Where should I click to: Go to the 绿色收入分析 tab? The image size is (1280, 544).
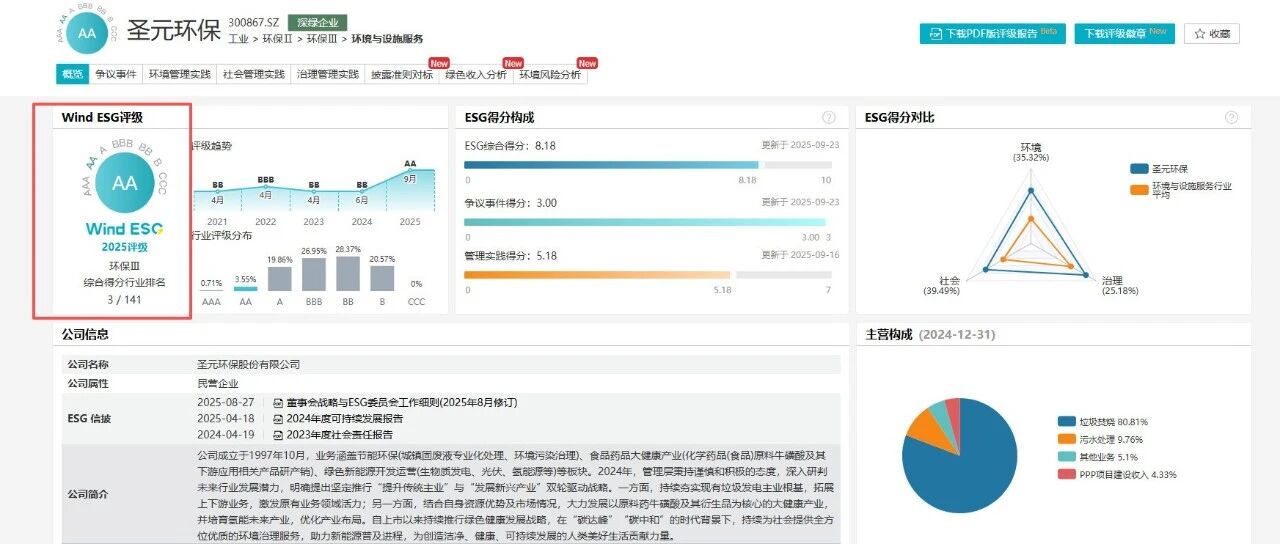[476, 74]
